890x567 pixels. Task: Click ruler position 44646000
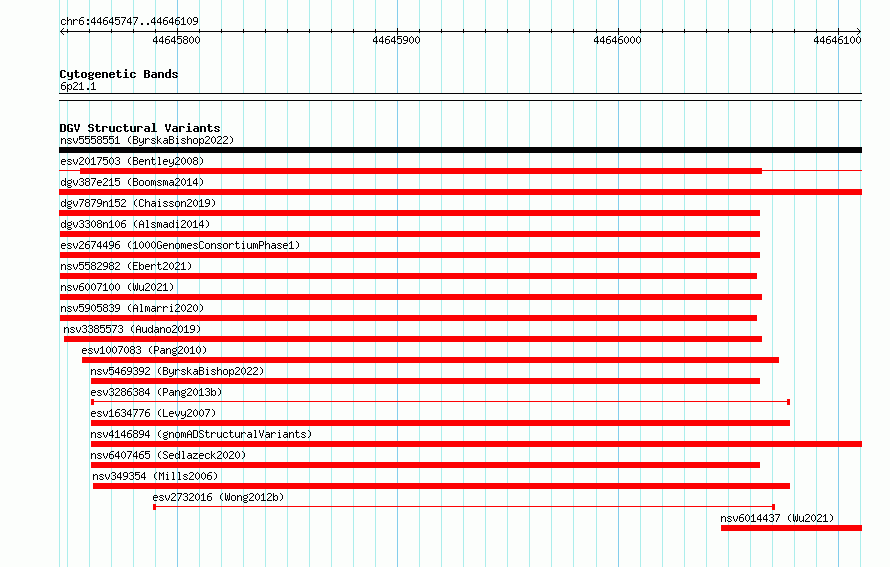617,40
